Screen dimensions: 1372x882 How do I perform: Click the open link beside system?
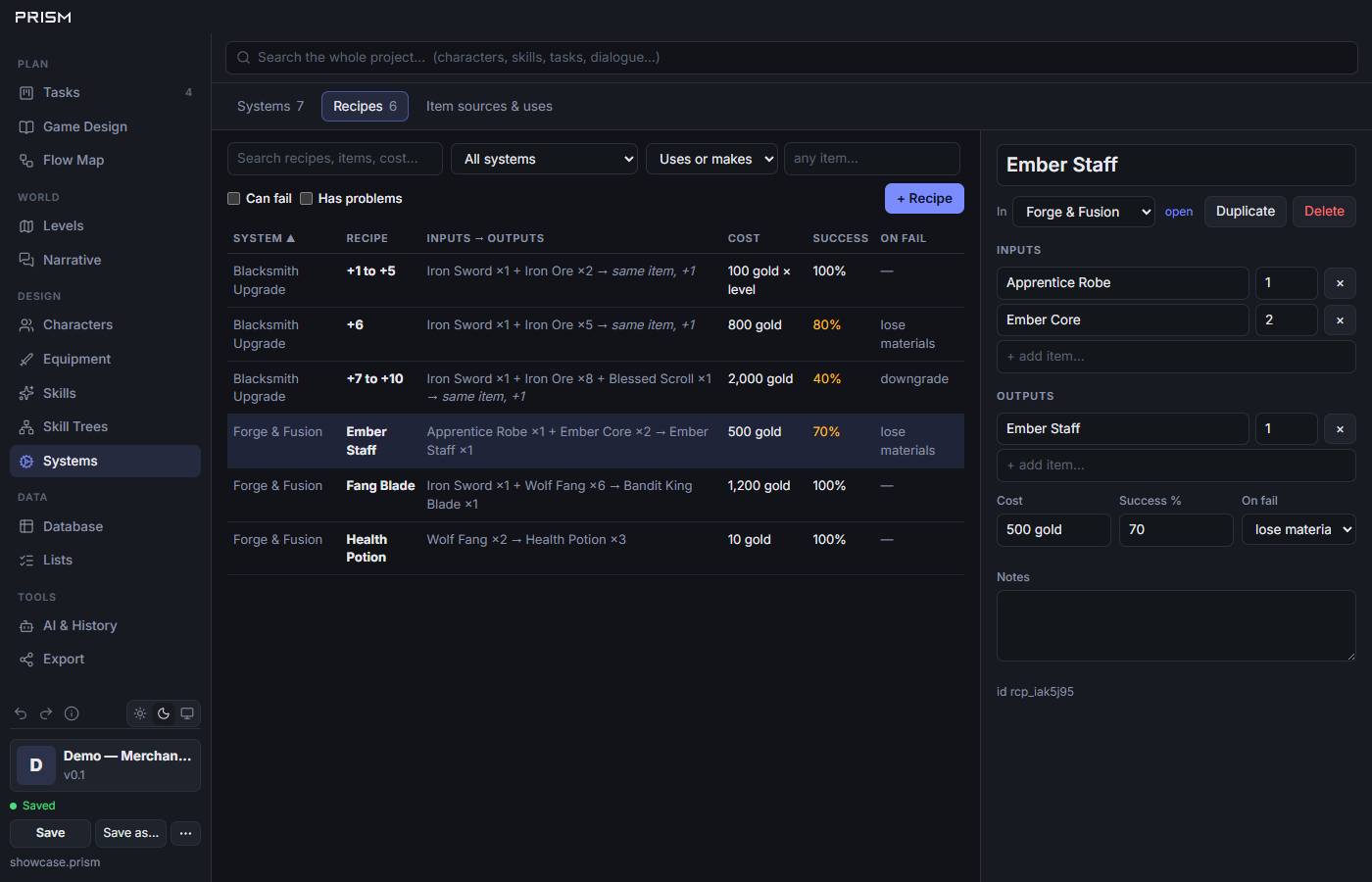(1179, 212)
